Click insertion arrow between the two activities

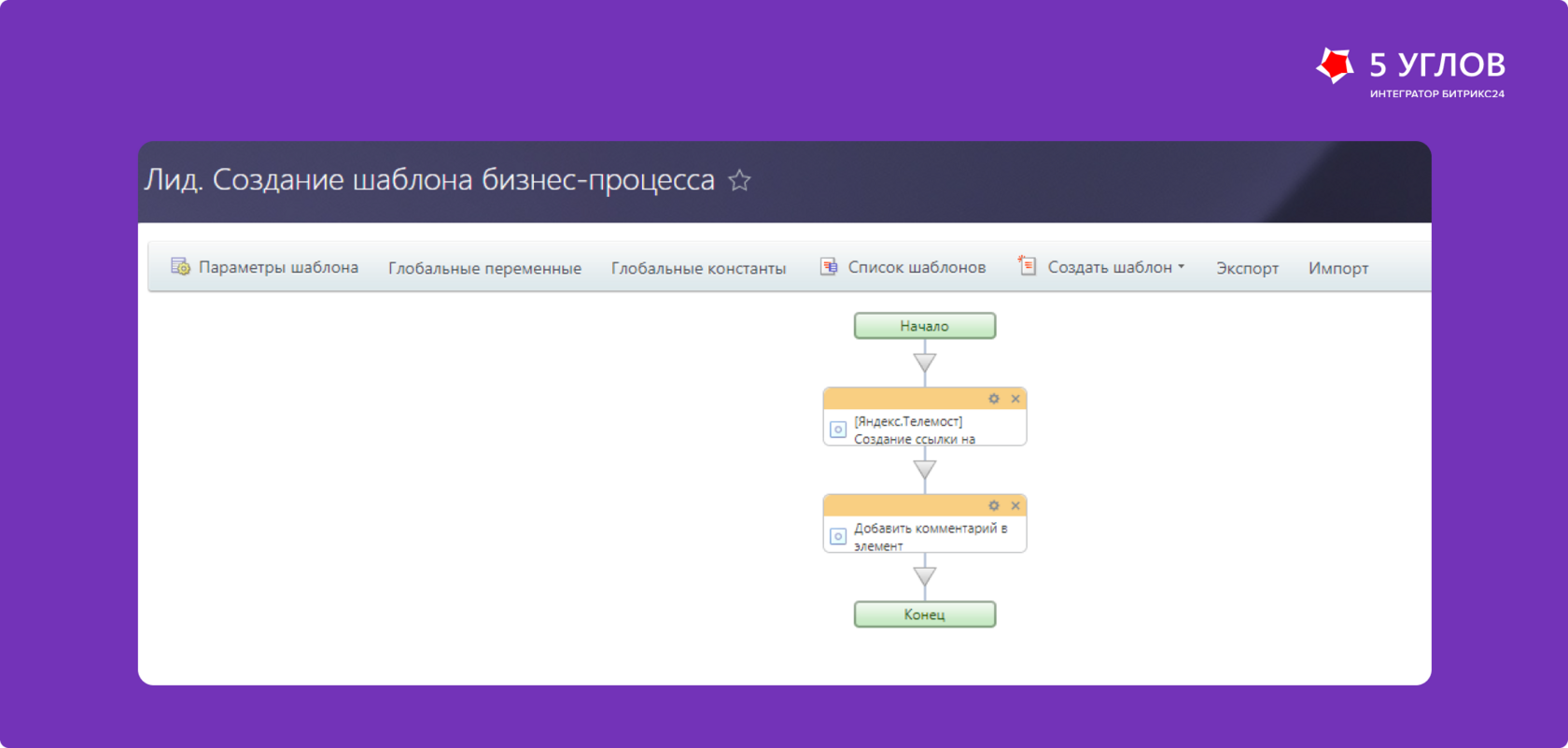[925, 470]
